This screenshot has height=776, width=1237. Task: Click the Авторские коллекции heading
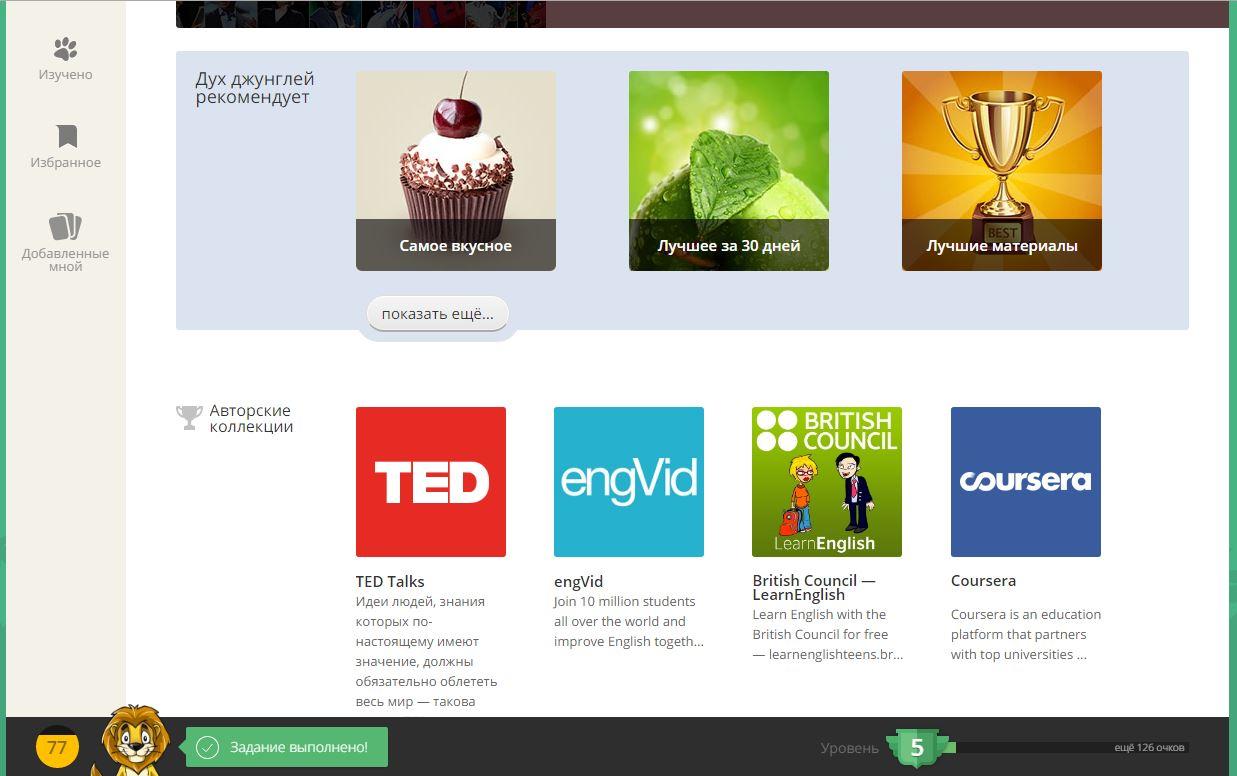tap(251, 418)
